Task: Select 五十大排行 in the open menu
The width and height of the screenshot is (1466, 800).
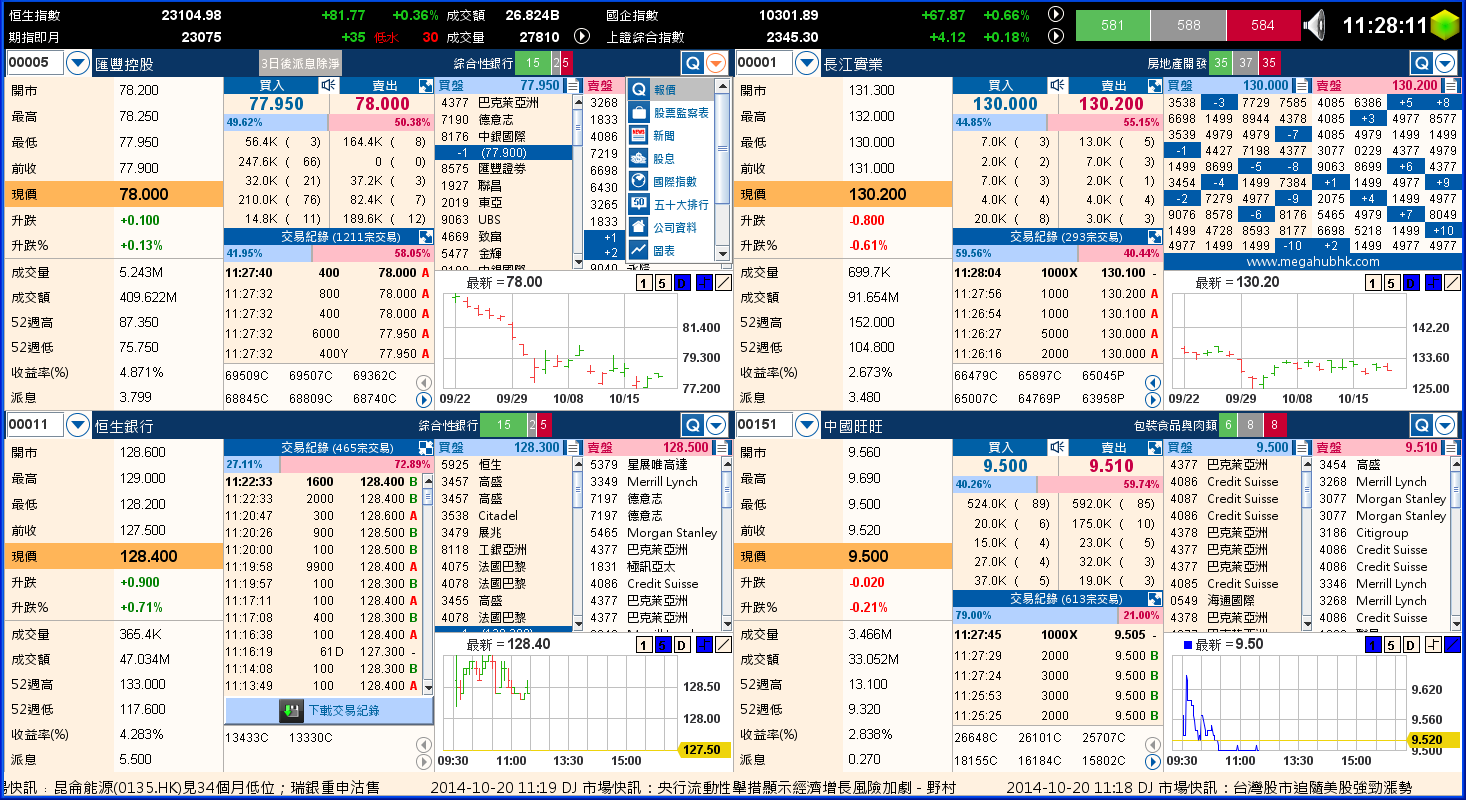Action: point(671,204)
